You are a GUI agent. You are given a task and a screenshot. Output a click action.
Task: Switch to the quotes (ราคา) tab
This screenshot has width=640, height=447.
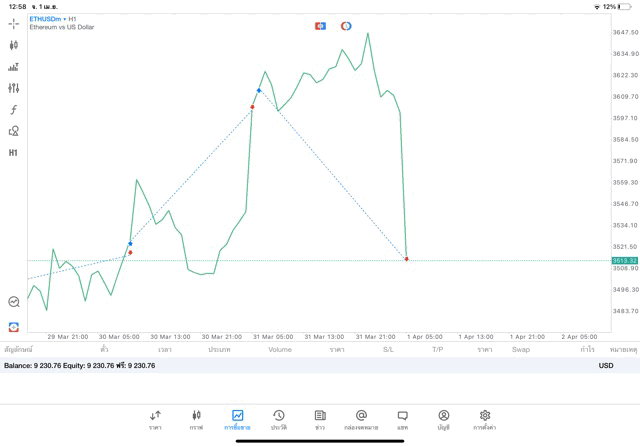coord(155,419)
